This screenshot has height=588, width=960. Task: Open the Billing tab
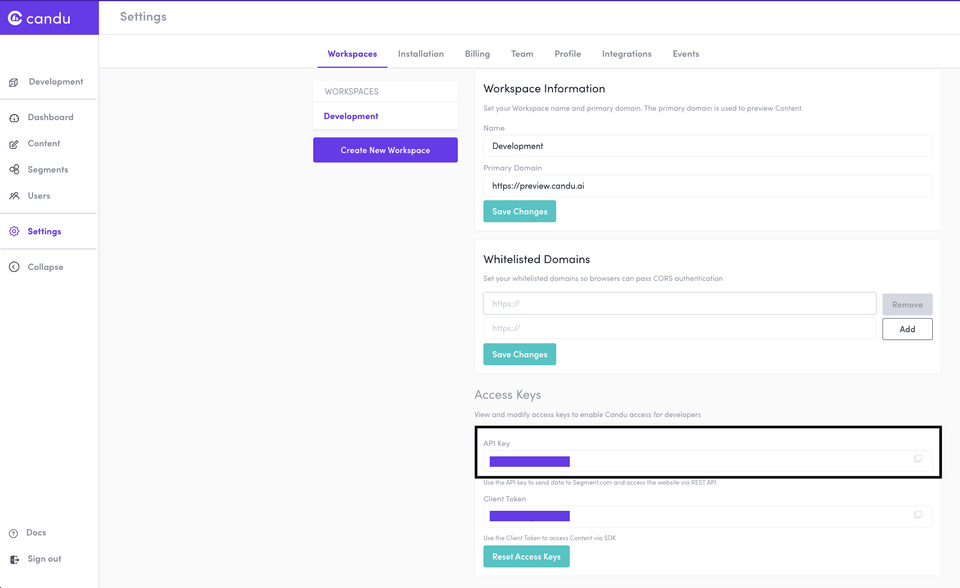coord(477,54)
